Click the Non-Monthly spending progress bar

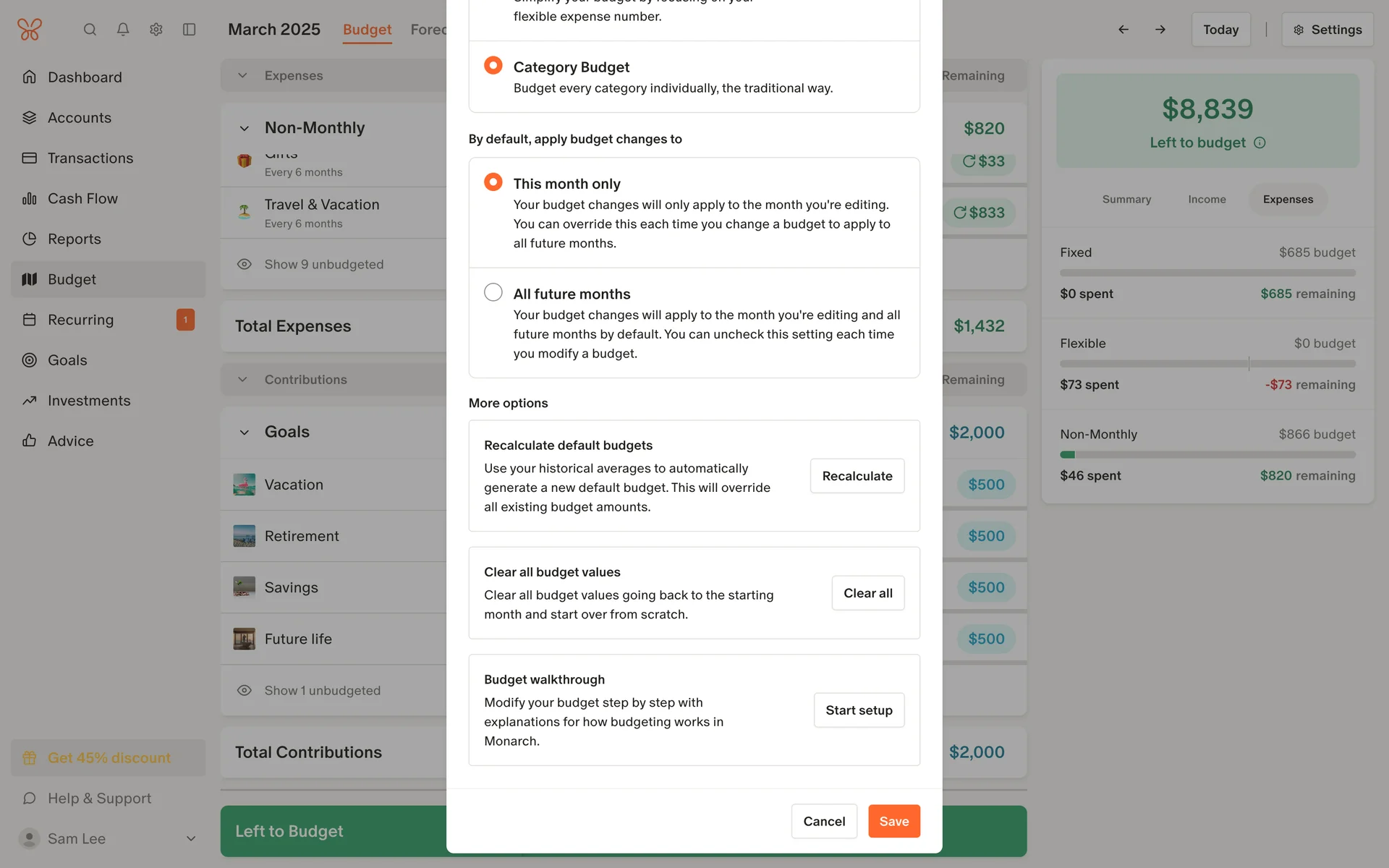1207,455
